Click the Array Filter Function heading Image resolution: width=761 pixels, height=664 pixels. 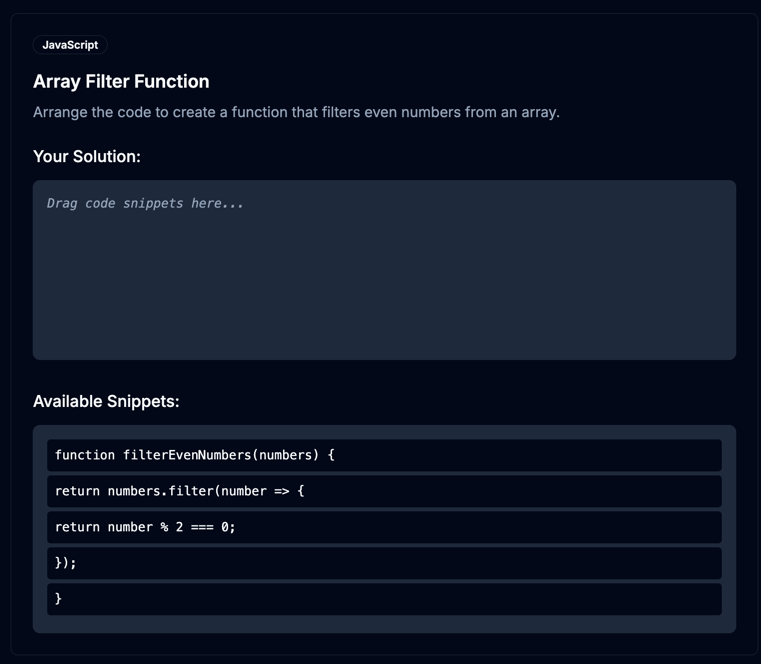tap(121, 82)
